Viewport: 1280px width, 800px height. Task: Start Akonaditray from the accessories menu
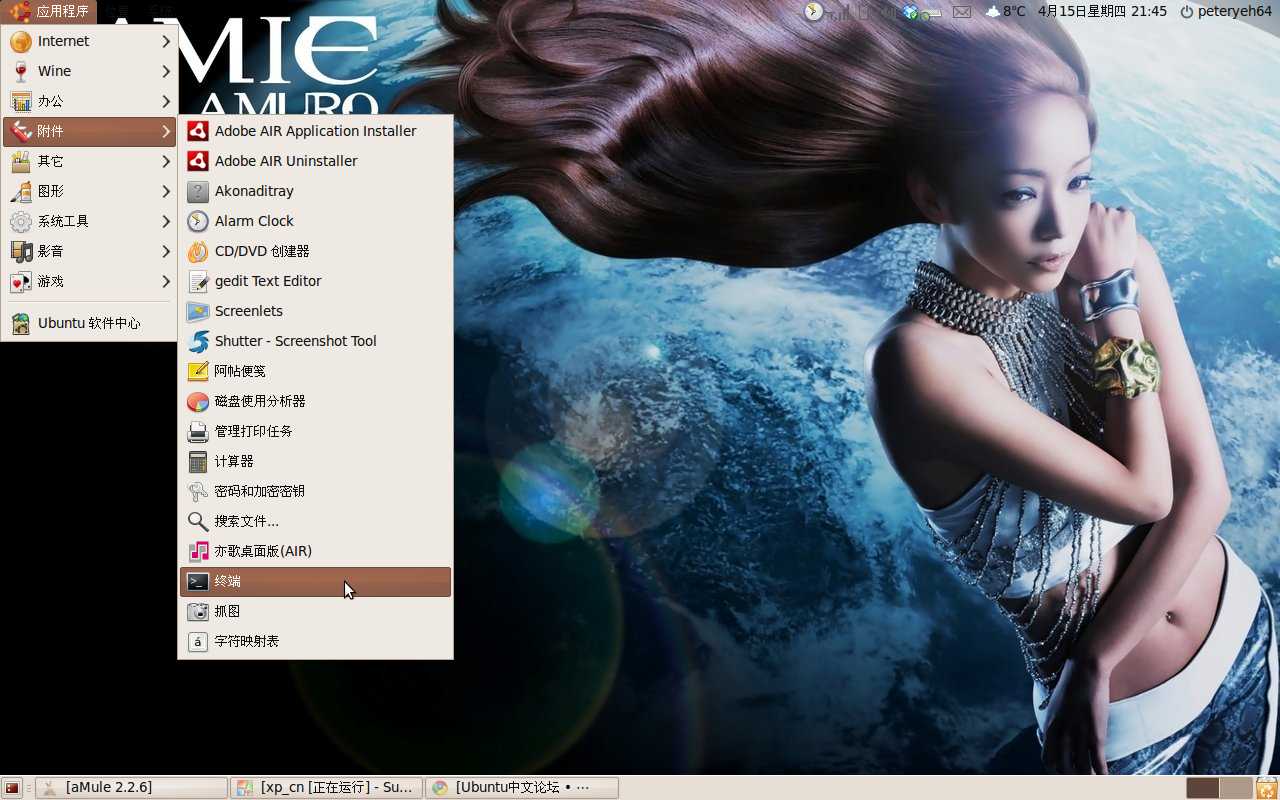tap(315, 191)
